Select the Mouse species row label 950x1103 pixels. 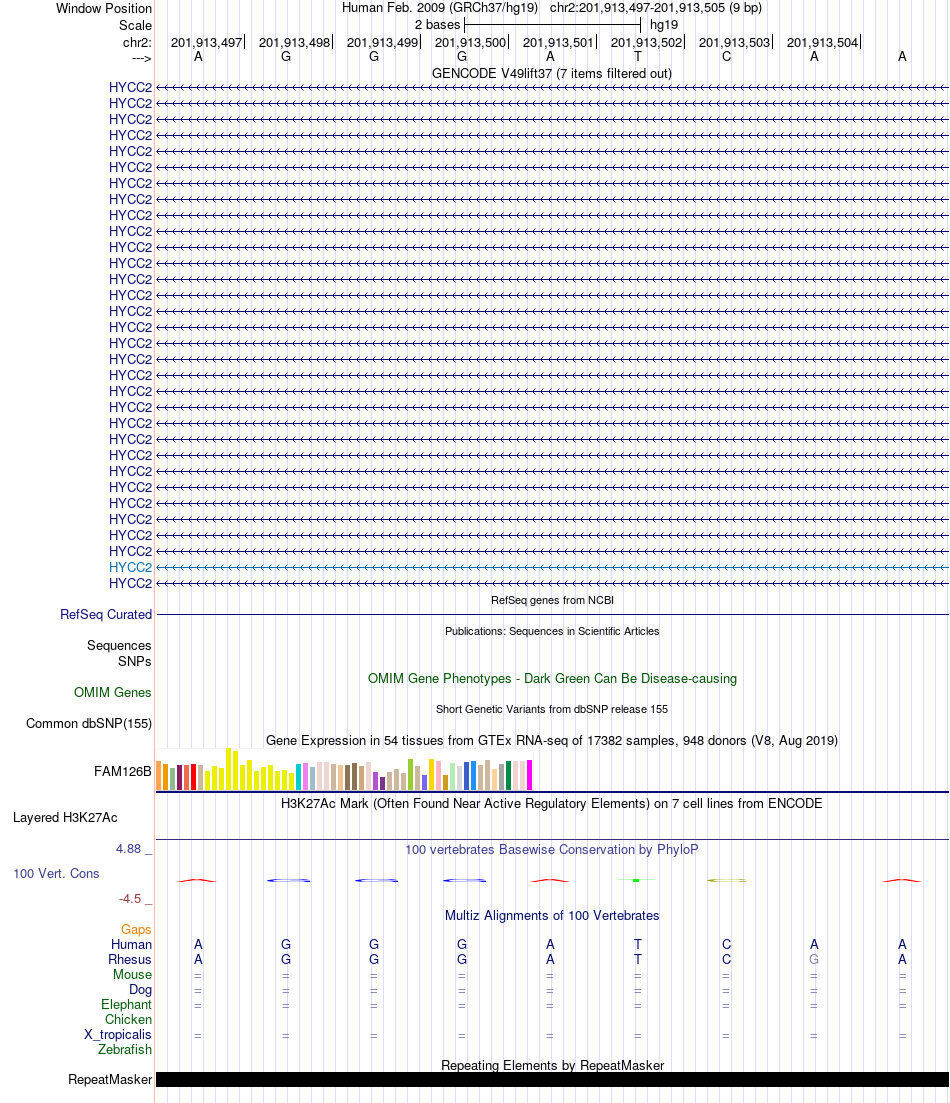pos(132,974)
